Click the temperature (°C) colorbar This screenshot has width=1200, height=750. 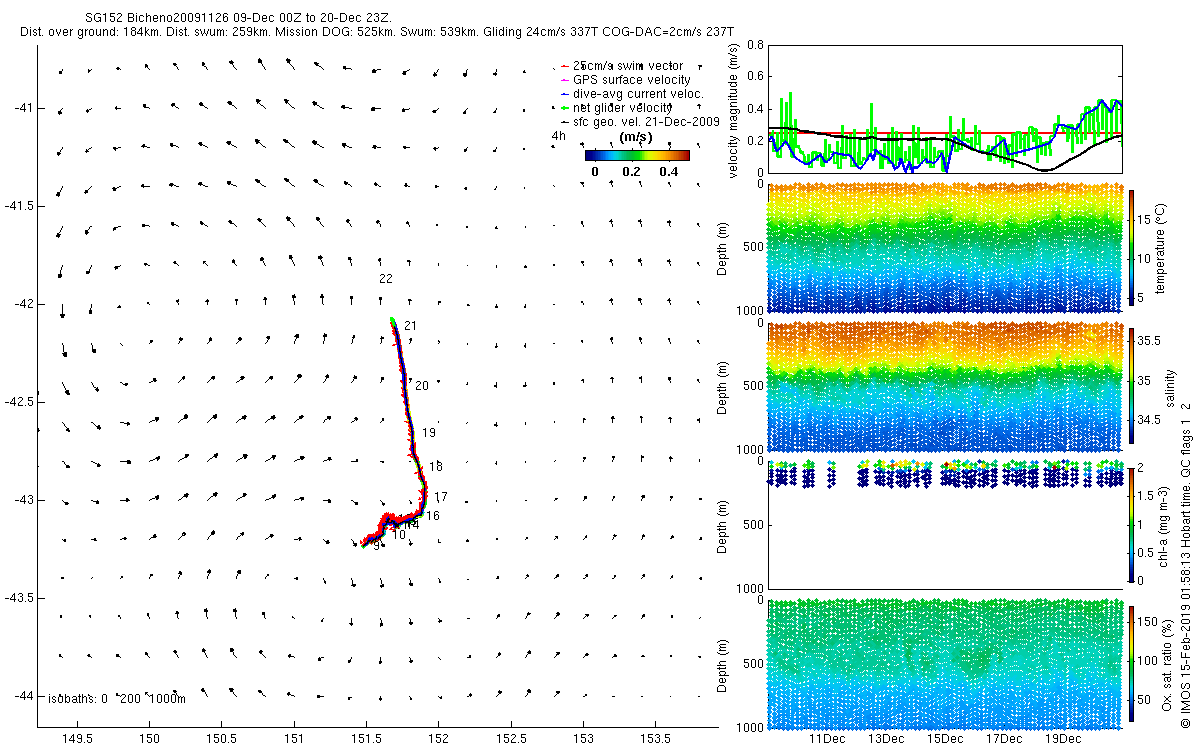pos(1131,250)
